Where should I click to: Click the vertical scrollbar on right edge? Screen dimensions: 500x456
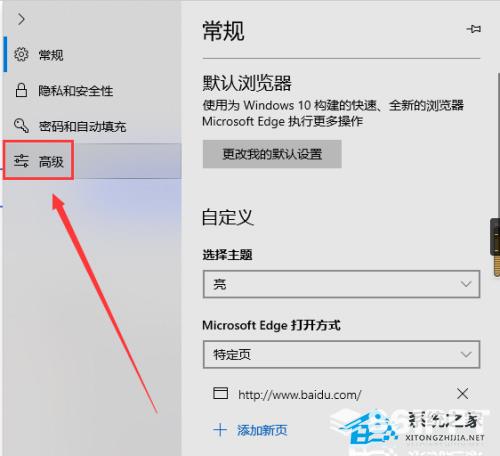coord(498,145)
